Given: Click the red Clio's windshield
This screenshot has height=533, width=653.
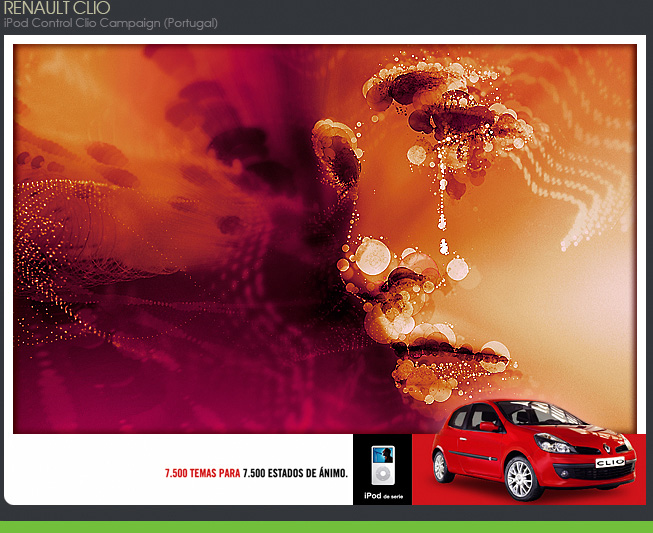Looking at the screenshot, I should coord(533,413).
